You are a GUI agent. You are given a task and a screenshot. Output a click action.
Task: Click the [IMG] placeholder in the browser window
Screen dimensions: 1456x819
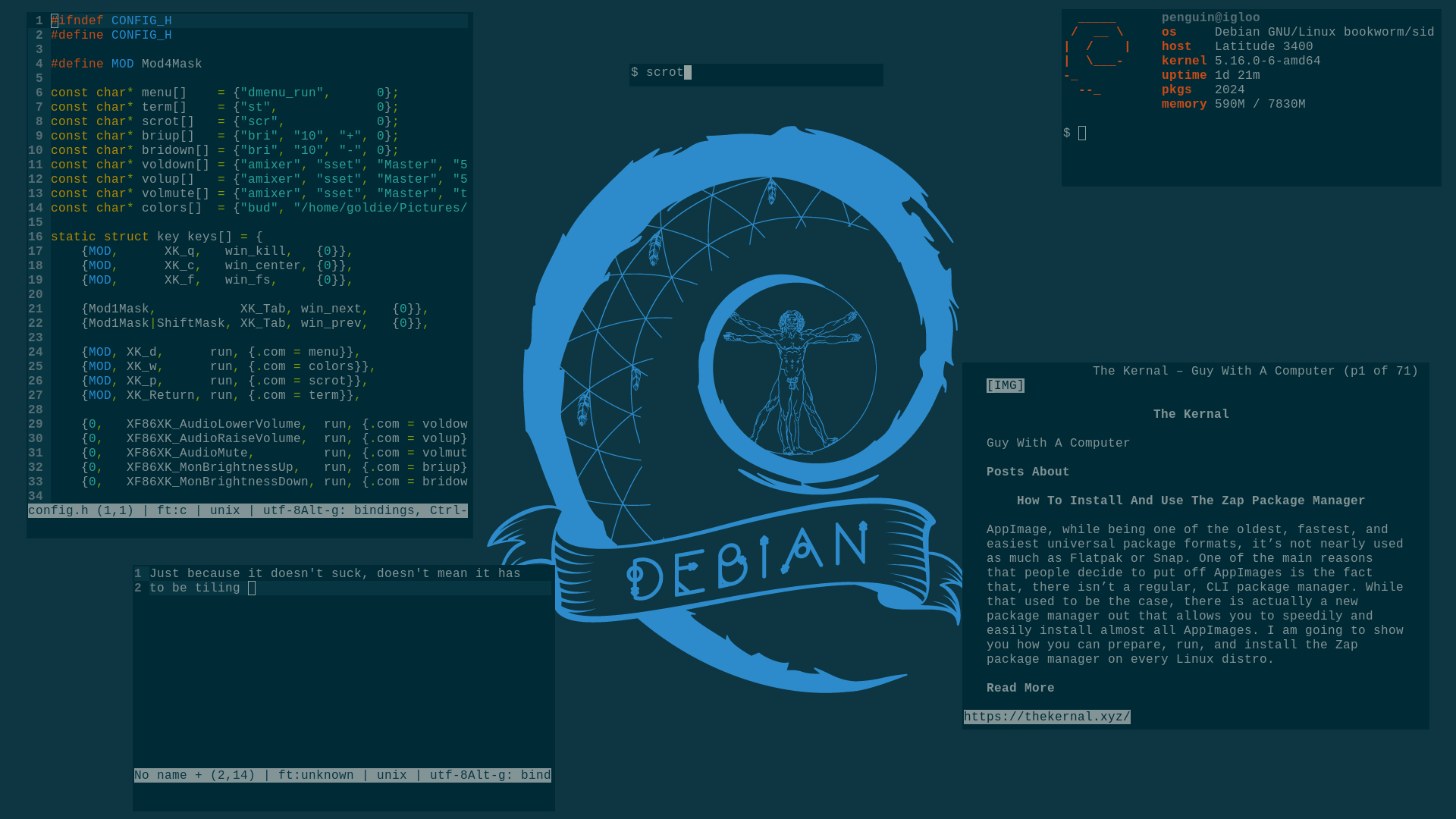click(x=1006, y=386)
